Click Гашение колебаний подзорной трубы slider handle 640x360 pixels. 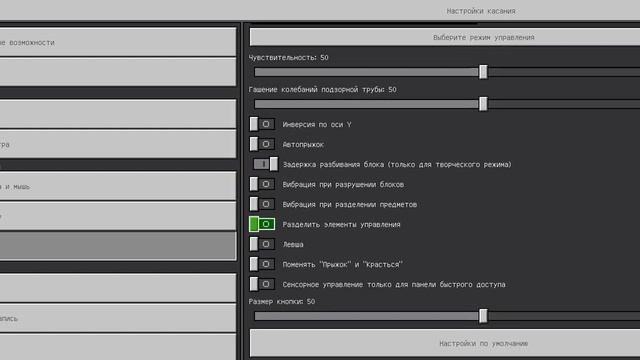[x=483, y=104]
